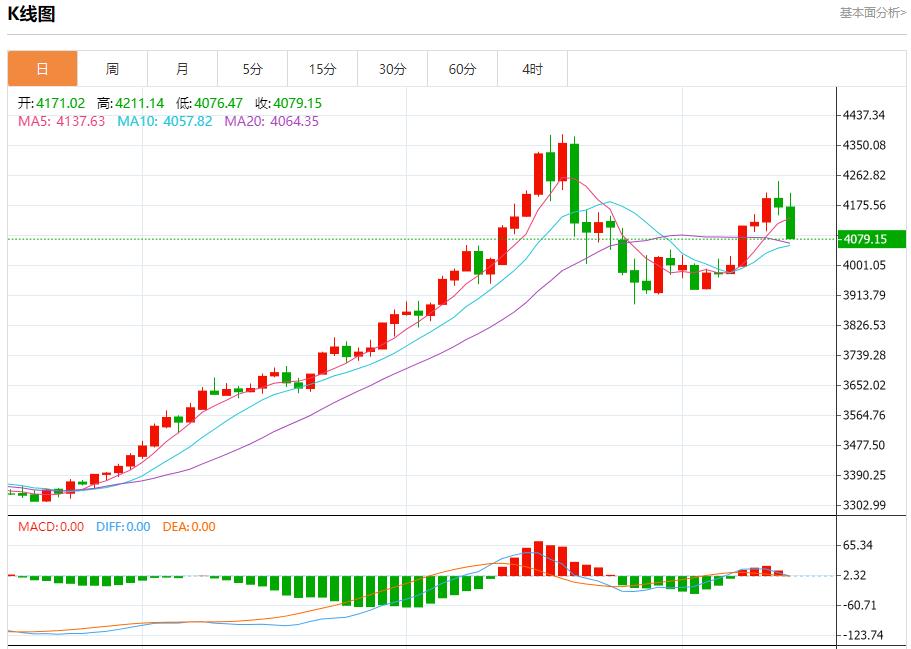Switch to the 周 weekly tab

click(112, 69)
